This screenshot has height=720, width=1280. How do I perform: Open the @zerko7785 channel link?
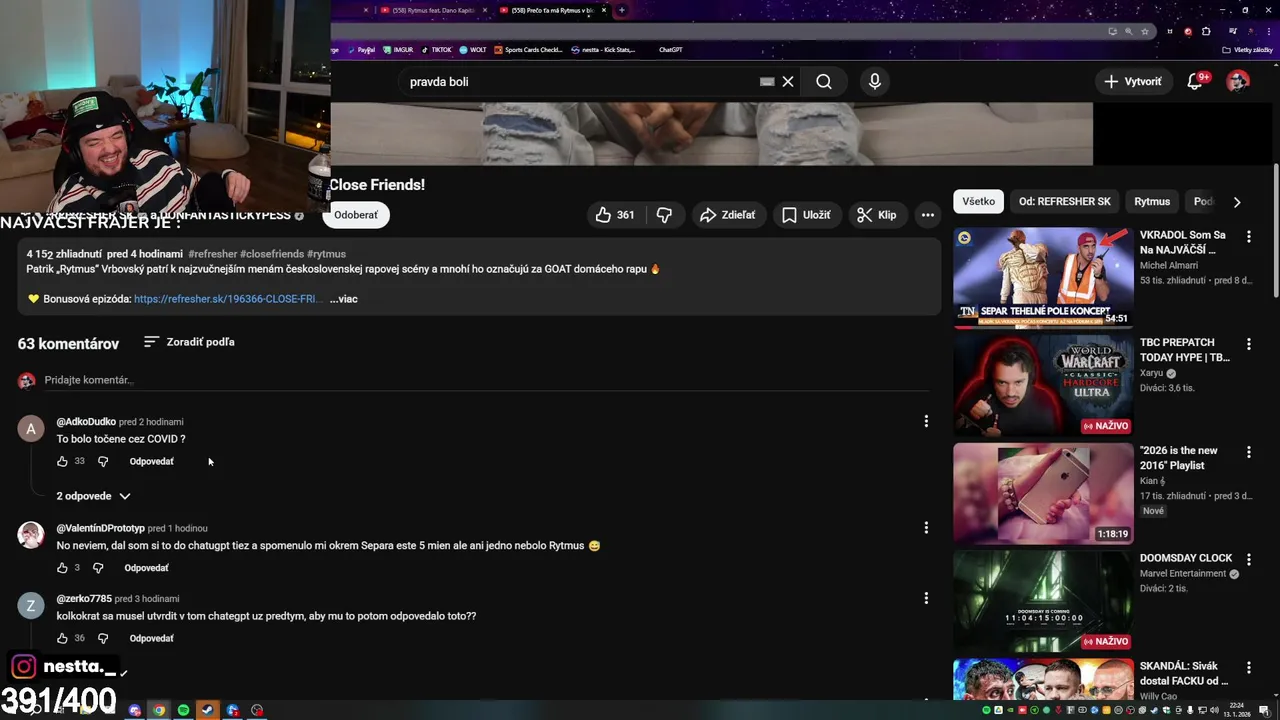coord(84,599)
